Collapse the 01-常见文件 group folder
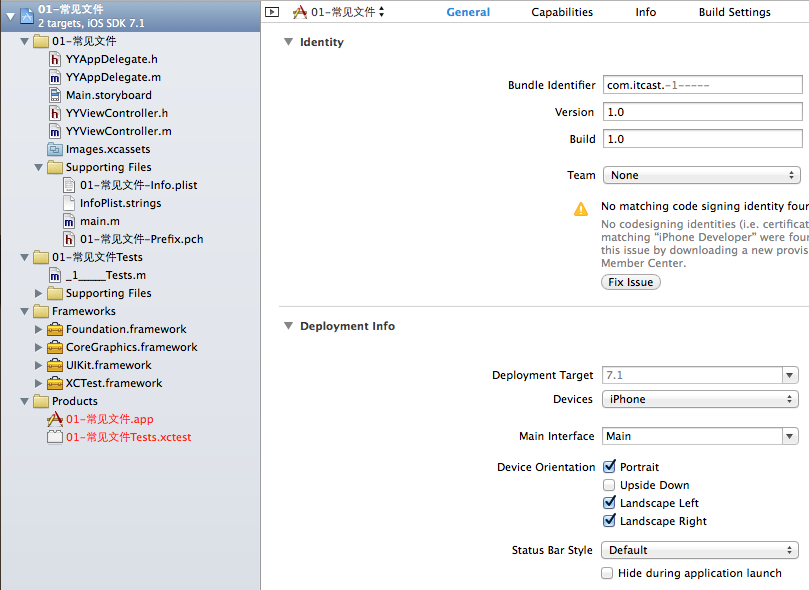The width and height of the screenshot is (809, 590). (24, 41)
